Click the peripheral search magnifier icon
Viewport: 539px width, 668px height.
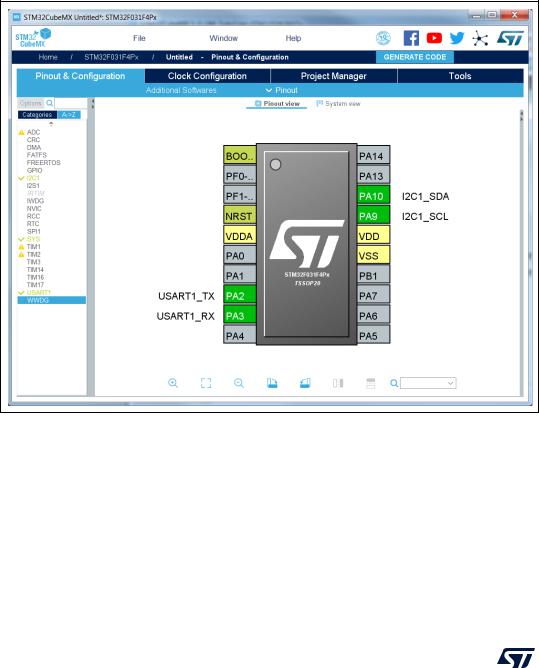pyautogui.click(x=50, y=103)
